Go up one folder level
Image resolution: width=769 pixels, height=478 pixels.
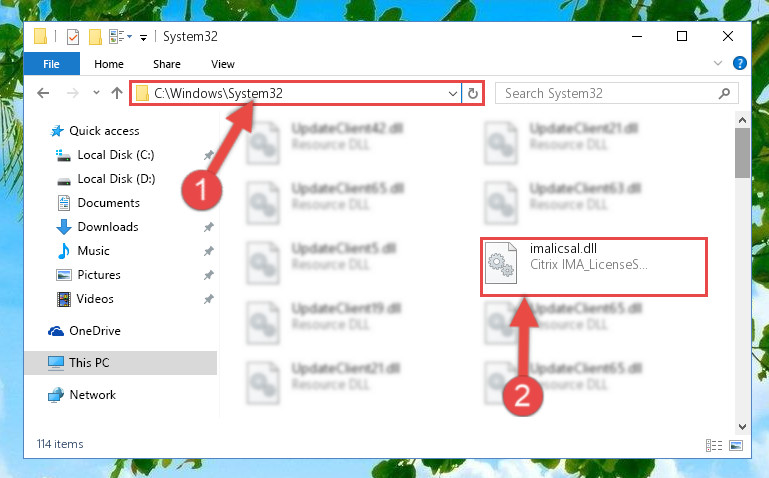click(x=117, y=93)
